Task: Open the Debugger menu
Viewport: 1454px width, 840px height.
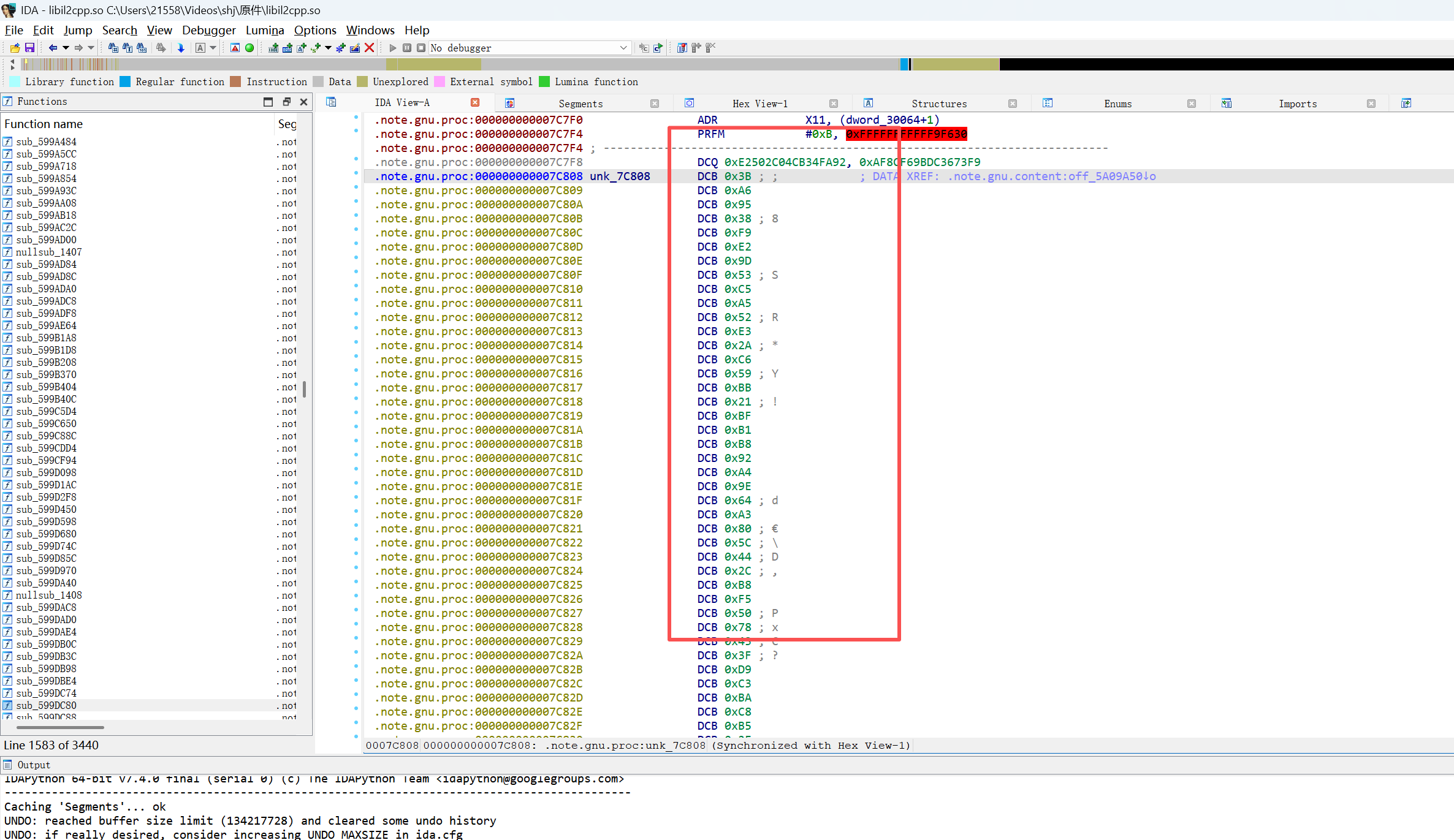Action: click(x=208, y=30)
